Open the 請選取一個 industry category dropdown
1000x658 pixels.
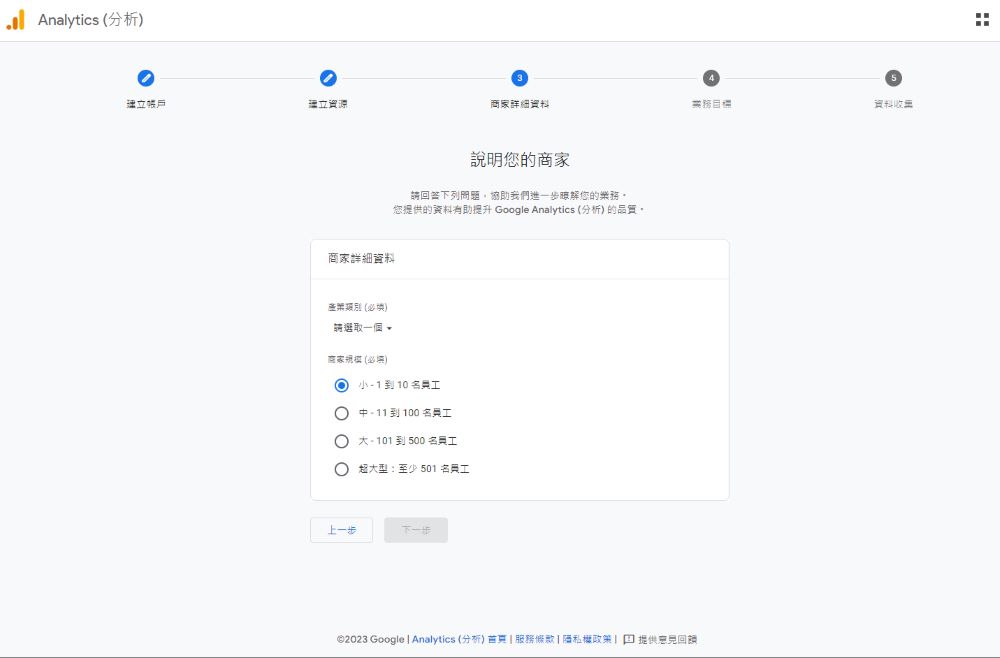tap(362, 328)
